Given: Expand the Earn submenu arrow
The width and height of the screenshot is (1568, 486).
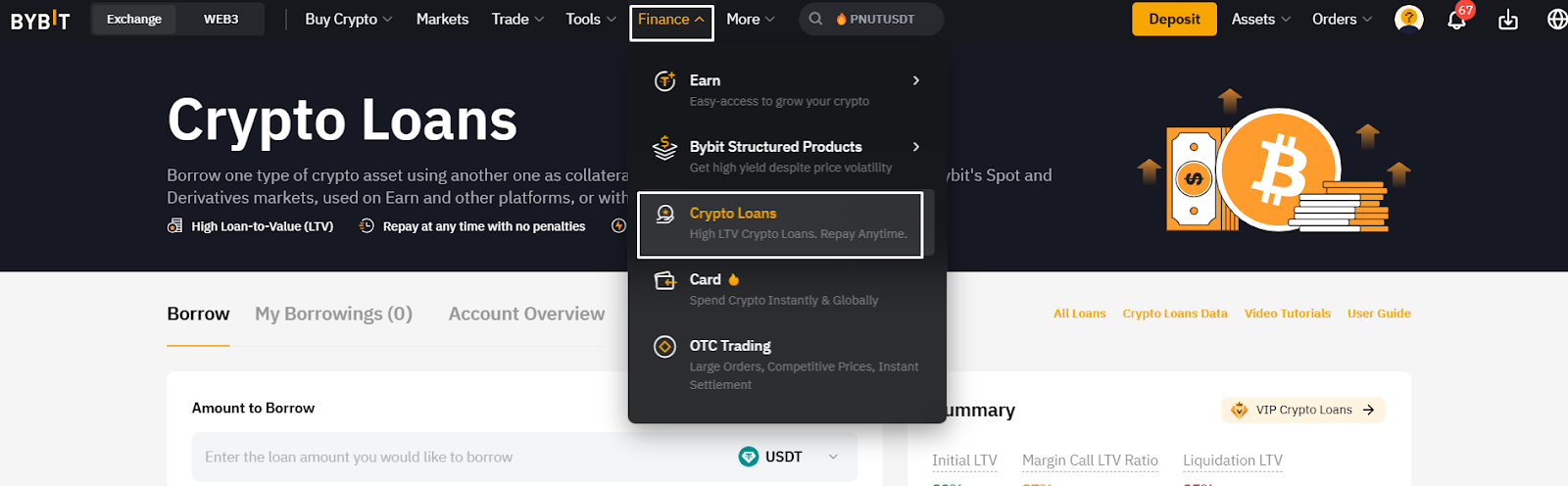Looking at the screenshot, I should (x=916, y=80).
